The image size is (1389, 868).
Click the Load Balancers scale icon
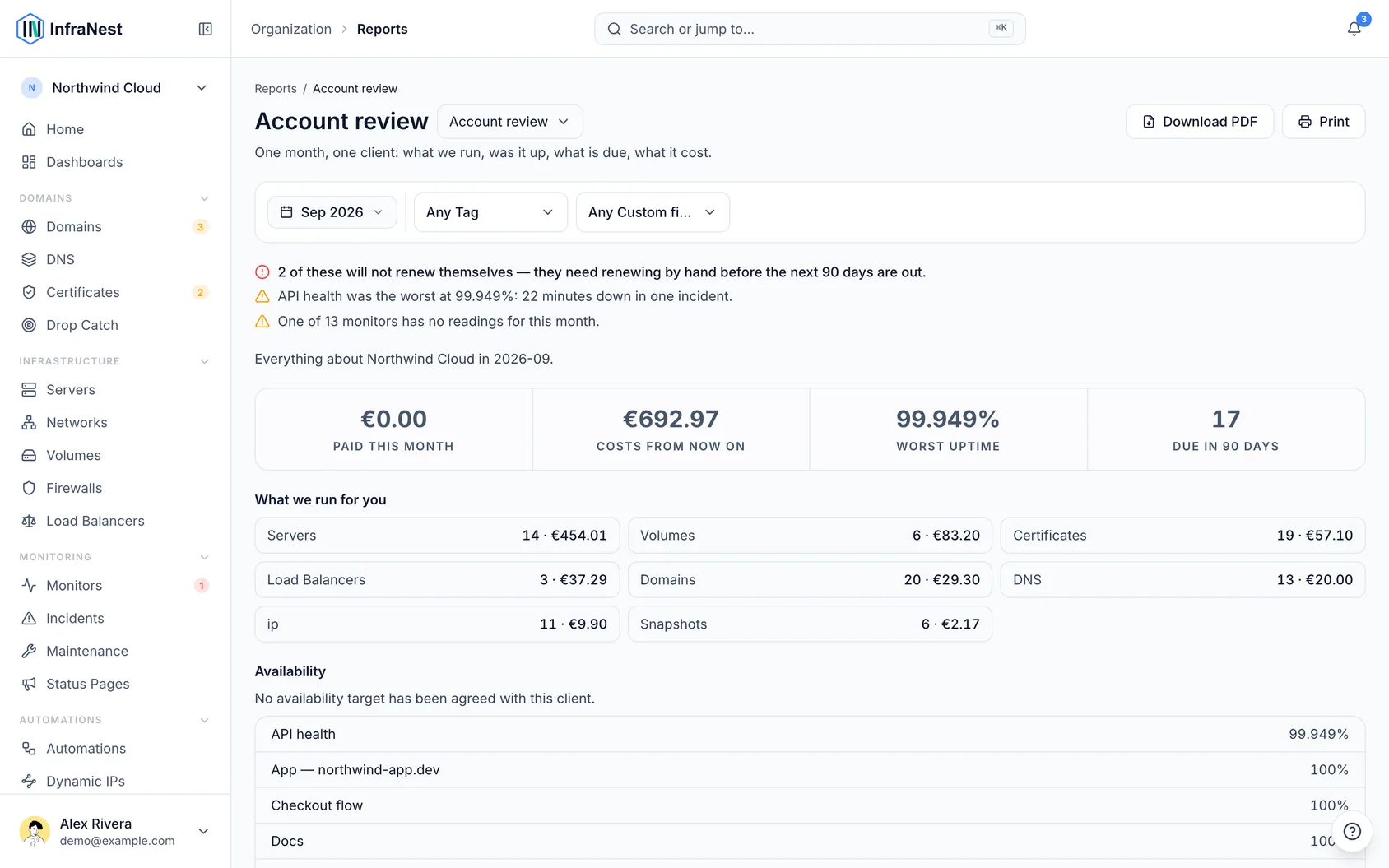[29, 521]
